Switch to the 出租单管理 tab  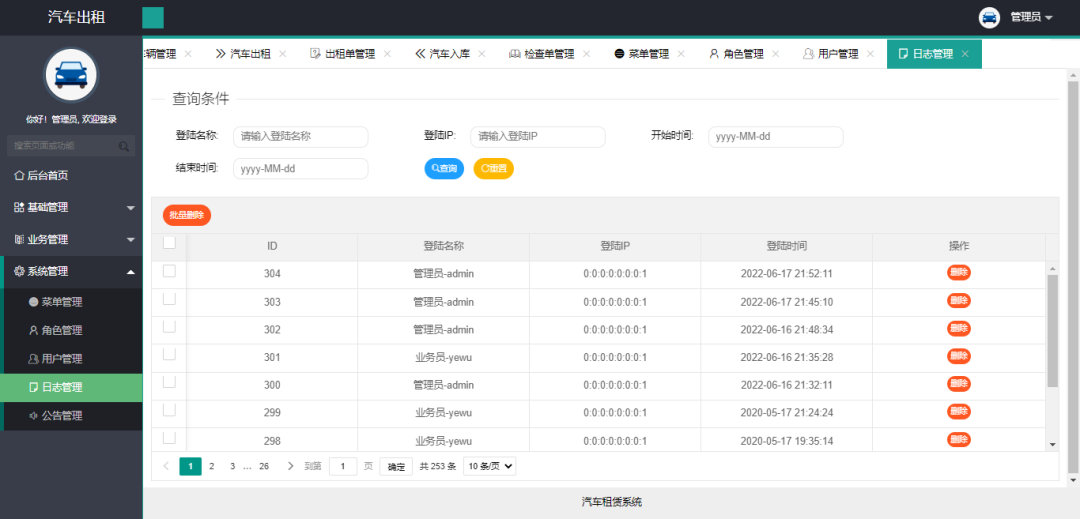[x=343, y=54]
